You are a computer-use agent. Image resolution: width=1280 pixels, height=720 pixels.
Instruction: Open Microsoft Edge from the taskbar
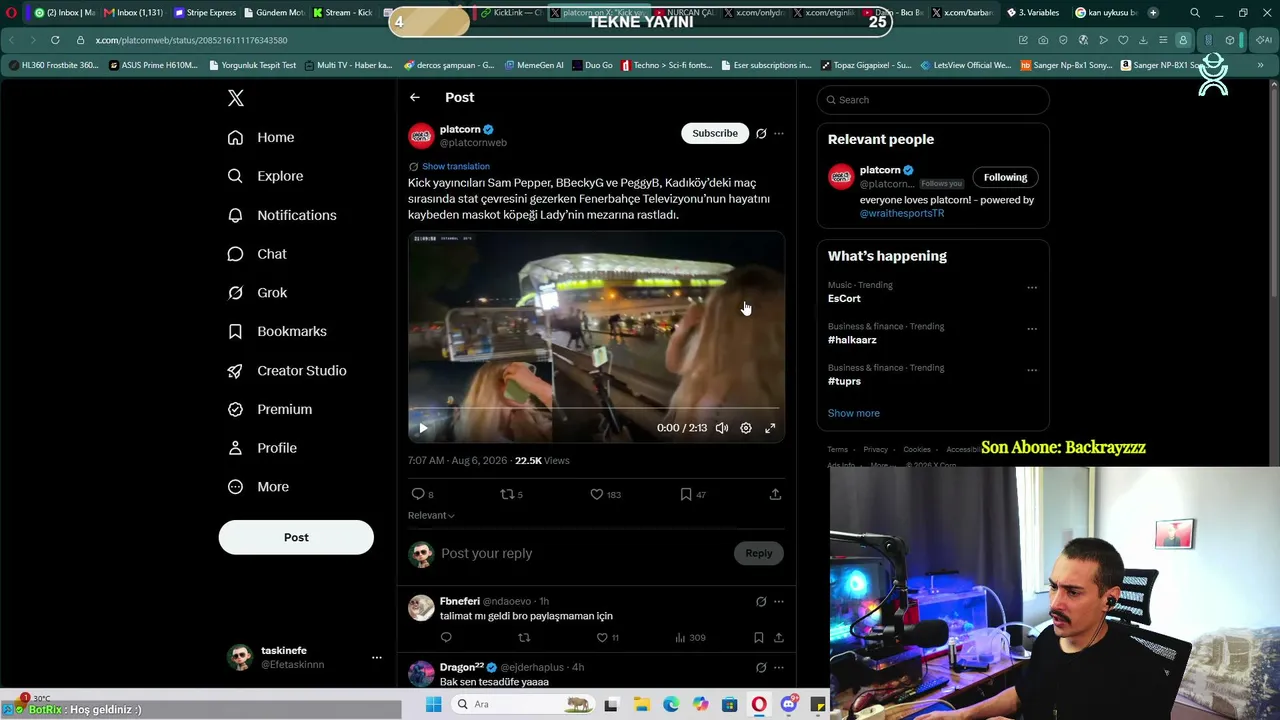[671, 705]
